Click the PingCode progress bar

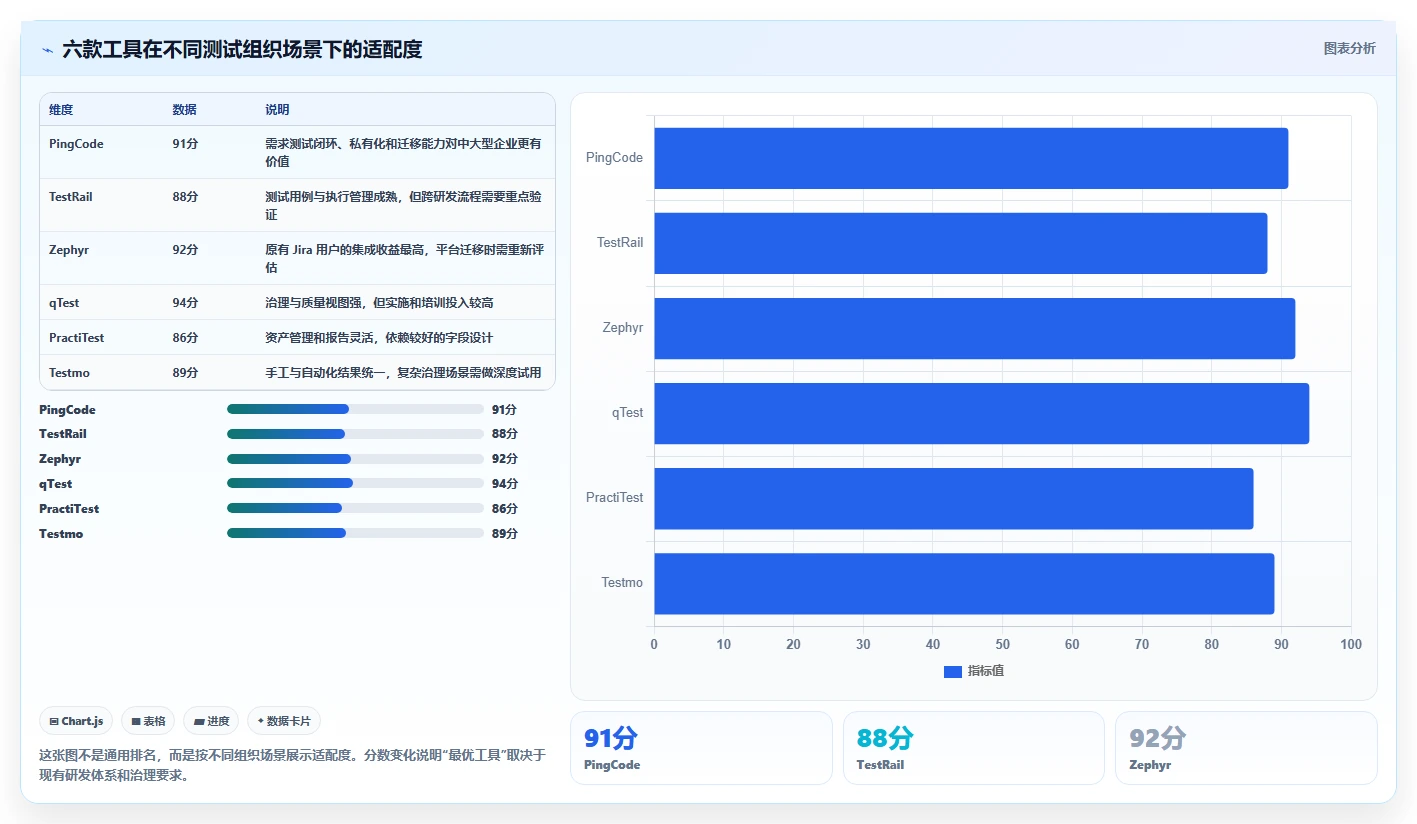(x=355, y=409)
